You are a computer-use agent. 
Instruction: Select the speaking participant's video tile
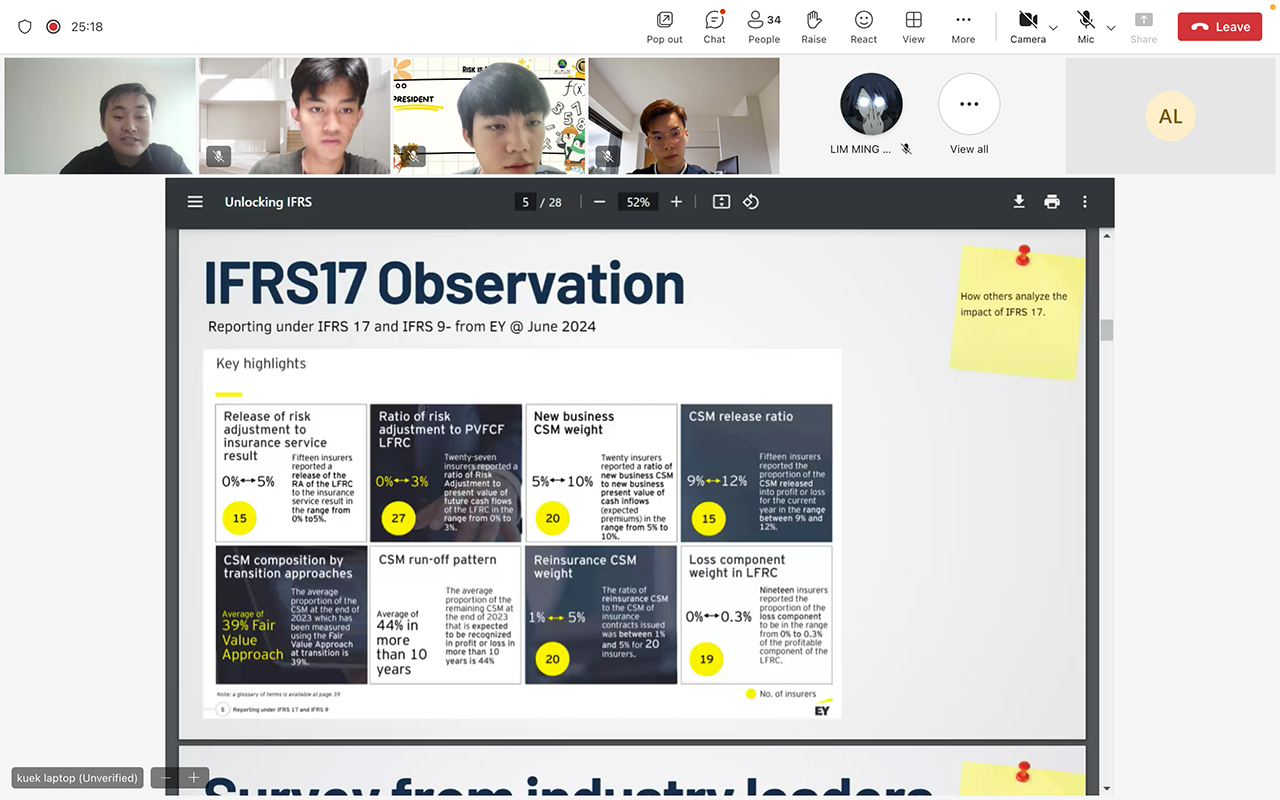click(100, 116)
